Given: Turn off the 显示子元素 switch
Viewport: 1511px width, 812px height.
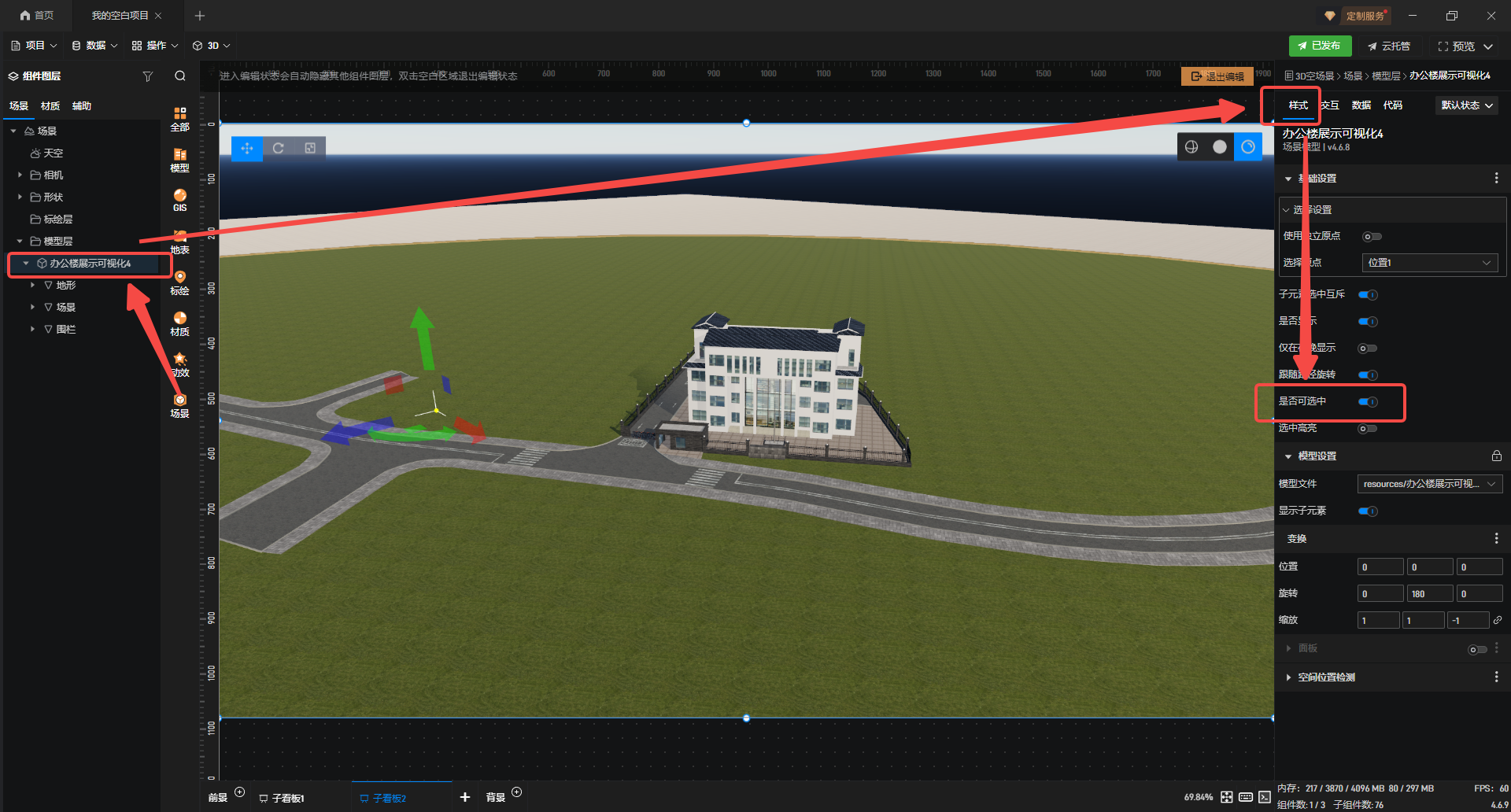Looking at the screenshot, I should coord(1368,511).
